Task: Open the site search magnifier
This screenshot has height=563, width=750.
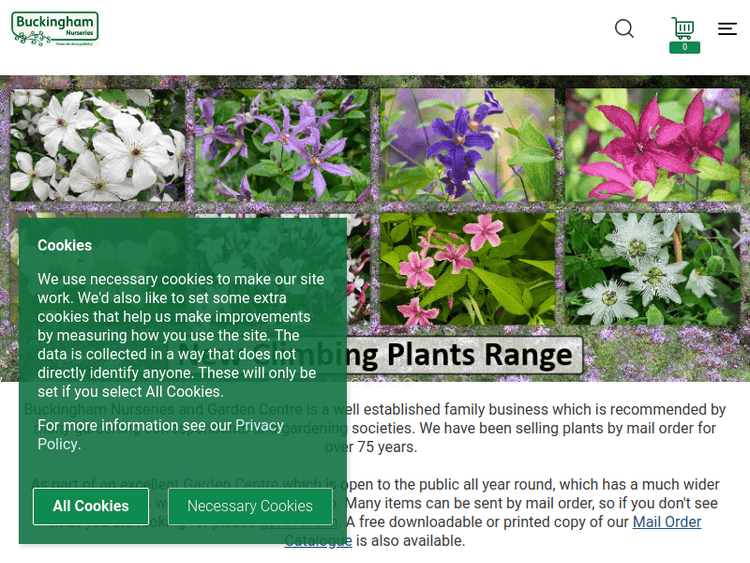Action: pyautogui.click(x=624, y=29)
